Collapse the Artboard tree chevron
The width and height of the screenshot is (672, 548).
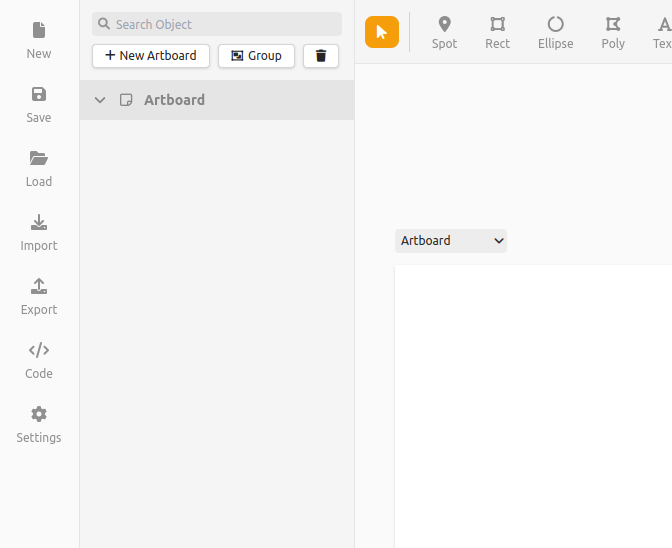100,100
